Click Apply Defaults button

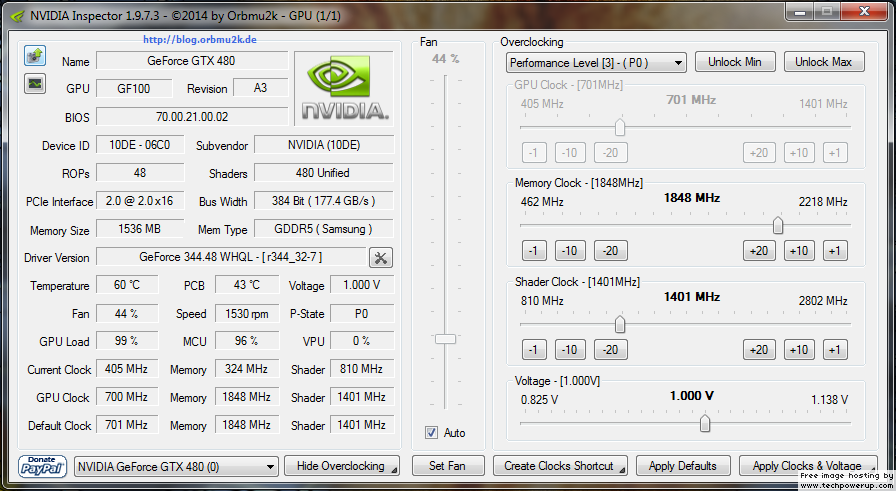point(683,466)
